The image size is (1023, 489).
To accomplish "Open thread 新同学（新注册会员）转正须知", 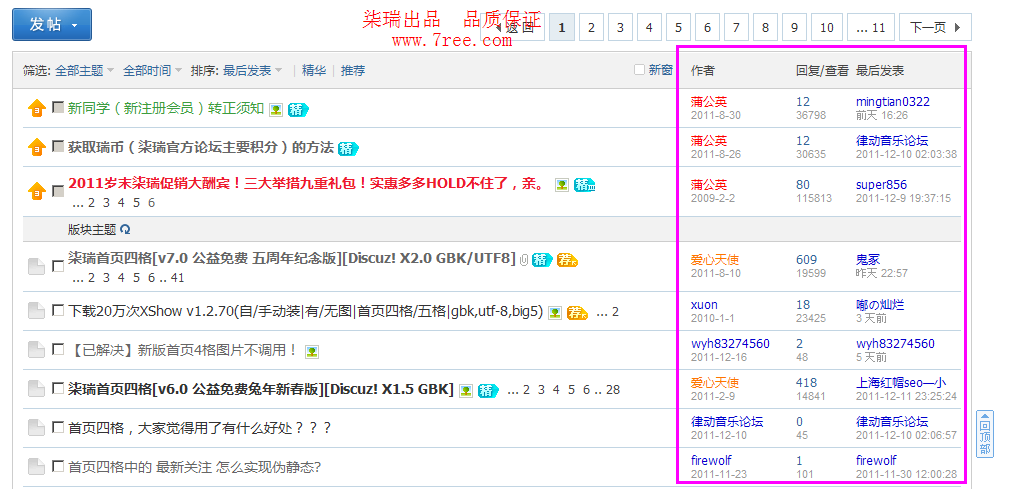I will (x=166, y=108).
